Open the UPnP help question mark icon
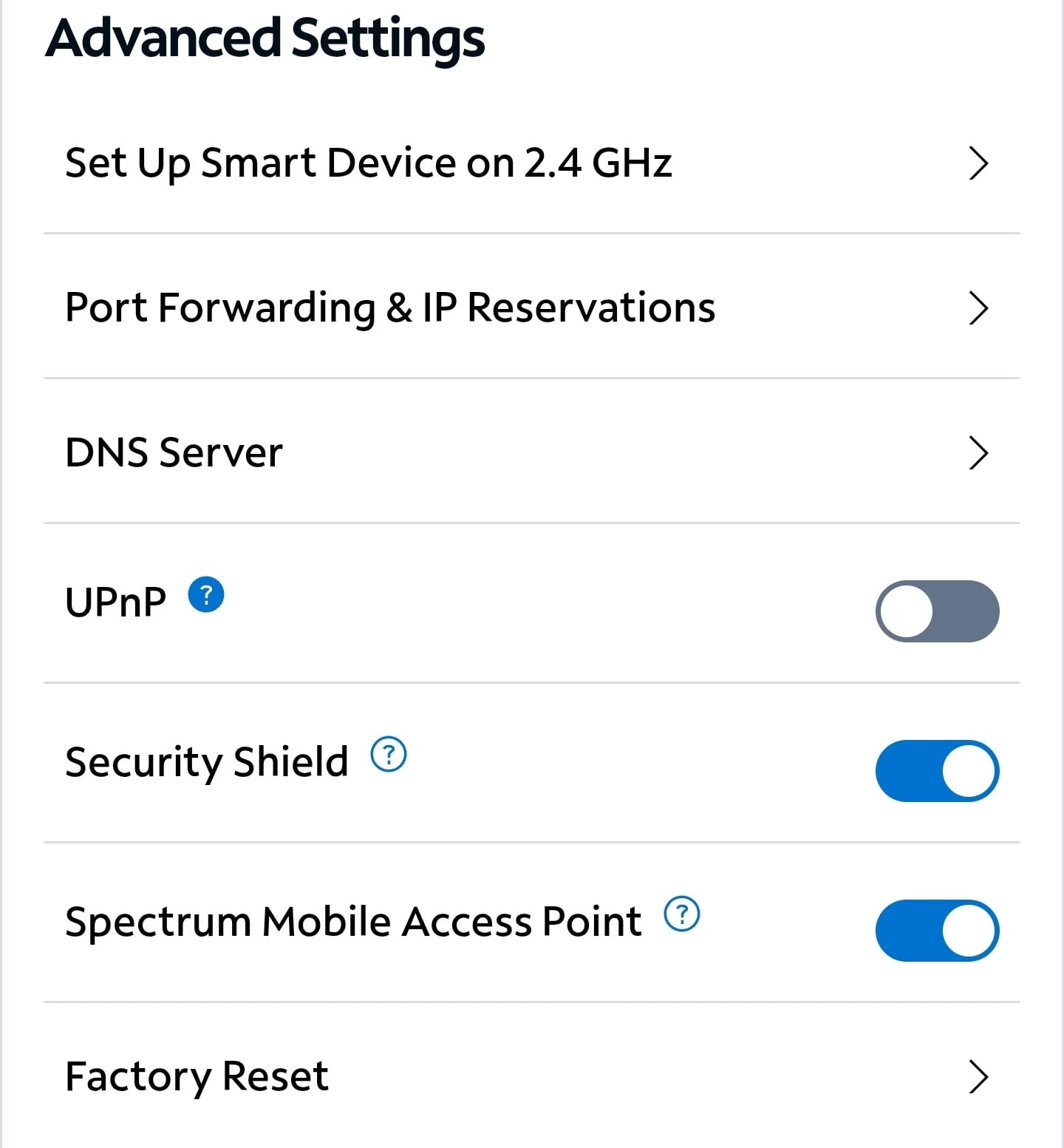This screenshot has height=1148, width=1064. [x=206, y=595]
